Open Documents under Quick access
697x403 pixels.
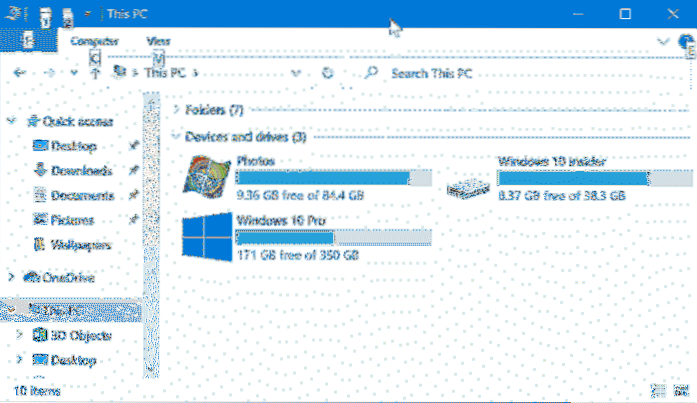coord(82,195)
